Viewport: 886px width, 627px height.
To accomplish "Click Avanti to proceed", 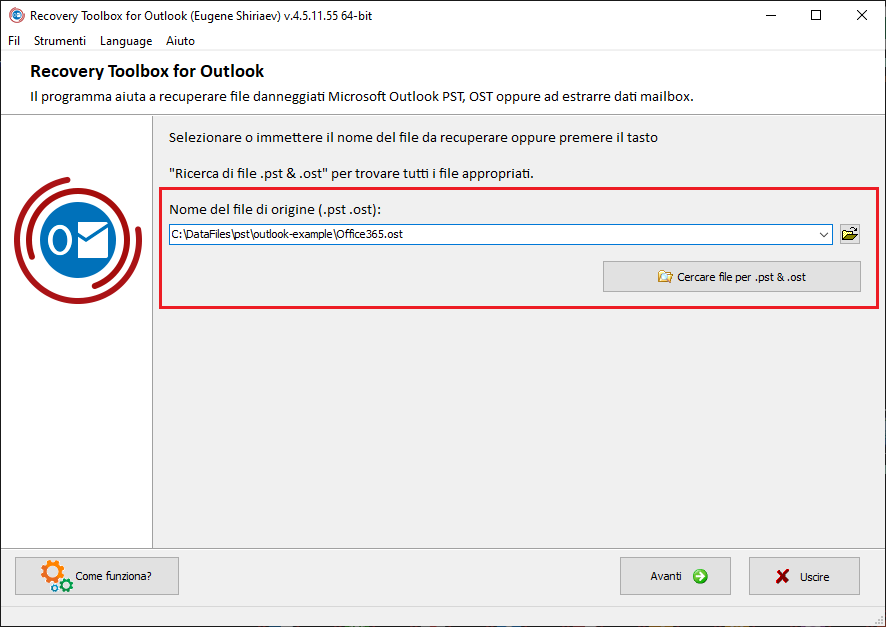I will click(675, 576).
